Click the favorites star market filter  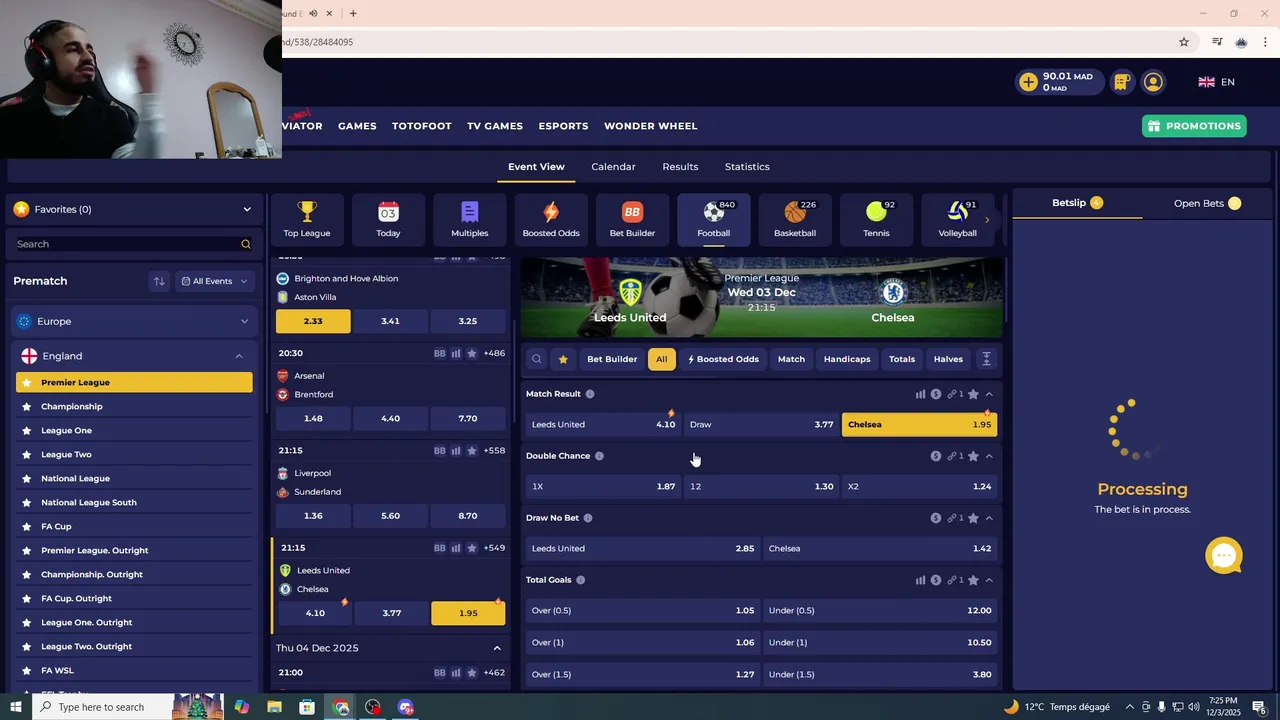[x=563, y=359]
